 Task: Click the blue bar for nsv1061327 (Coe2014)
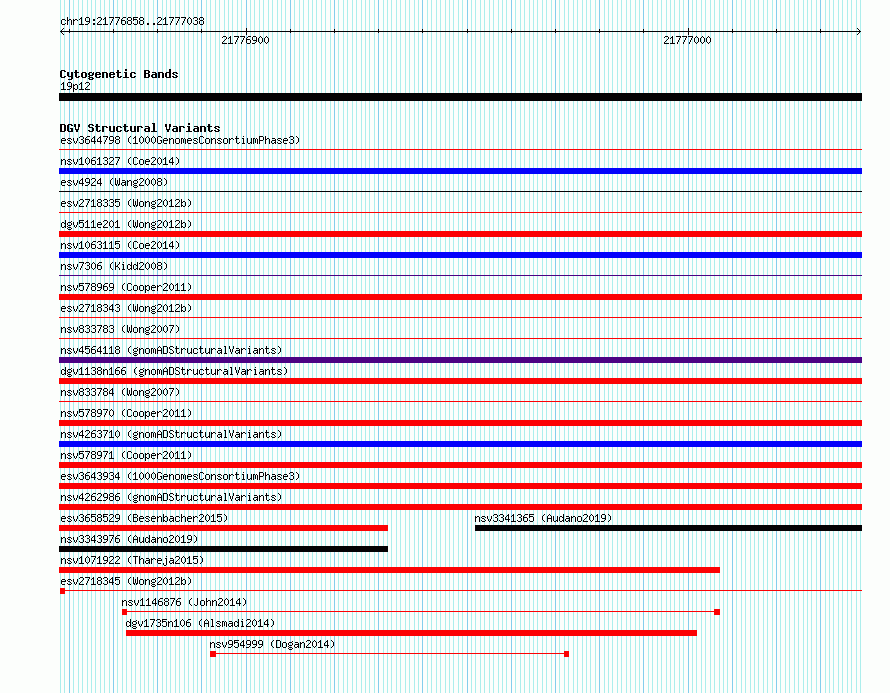[460, 171]
